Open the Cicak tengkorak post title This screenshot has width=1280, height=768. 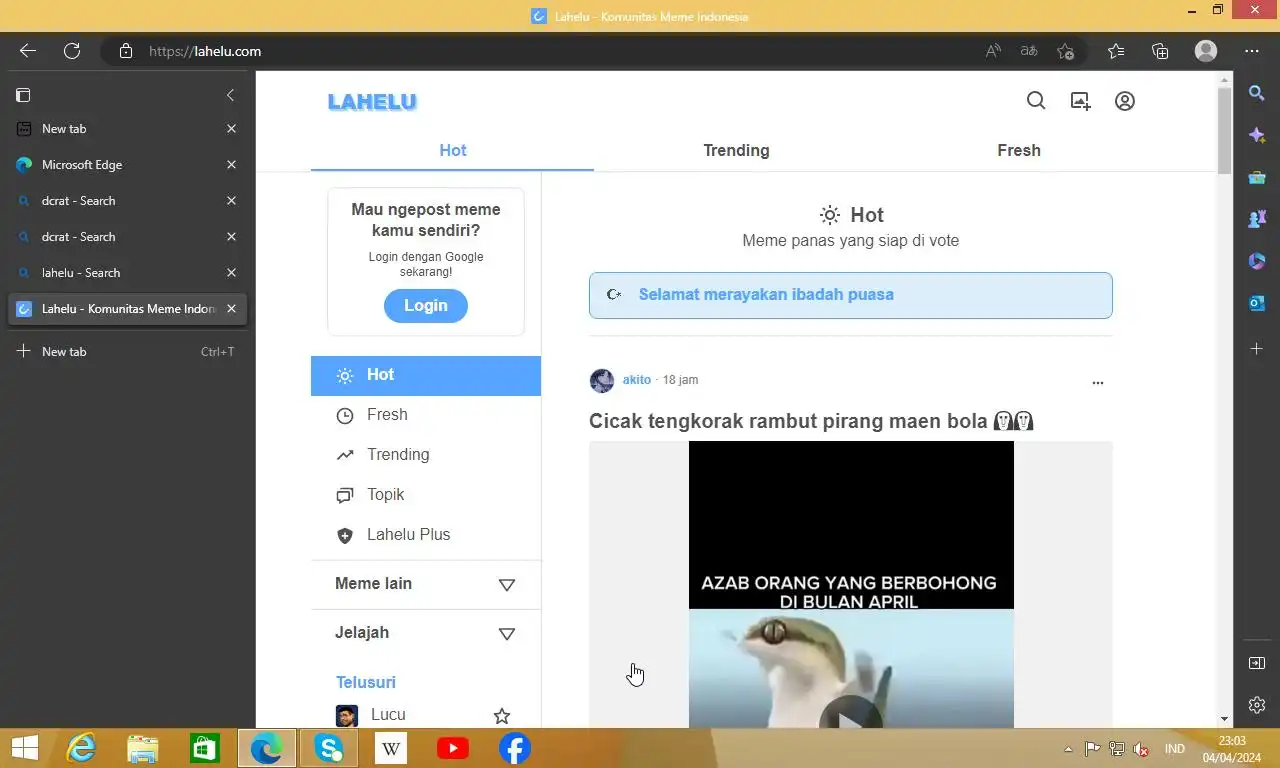pyautogui.click(x=811, y=421)
